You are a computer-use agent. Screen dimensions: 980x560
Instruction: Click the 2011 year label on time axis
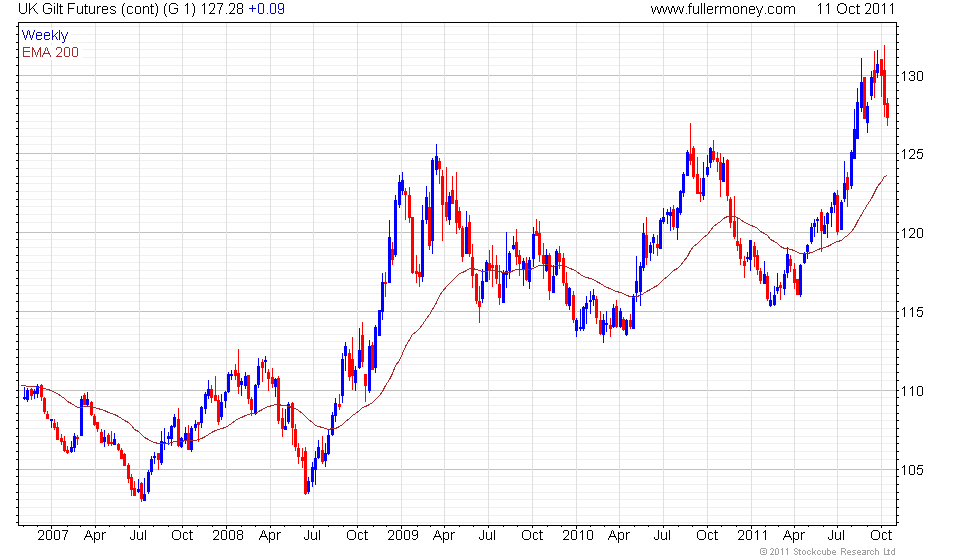752,536
